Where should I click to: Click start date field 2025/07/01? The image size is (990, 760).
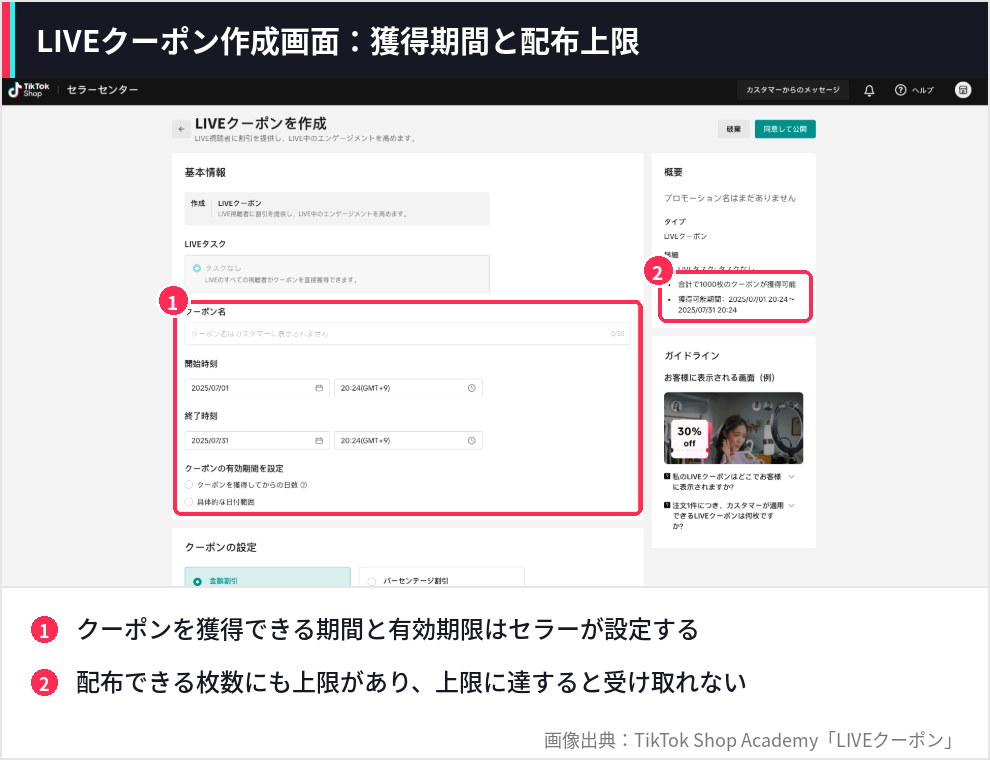(x=256, y=388)
